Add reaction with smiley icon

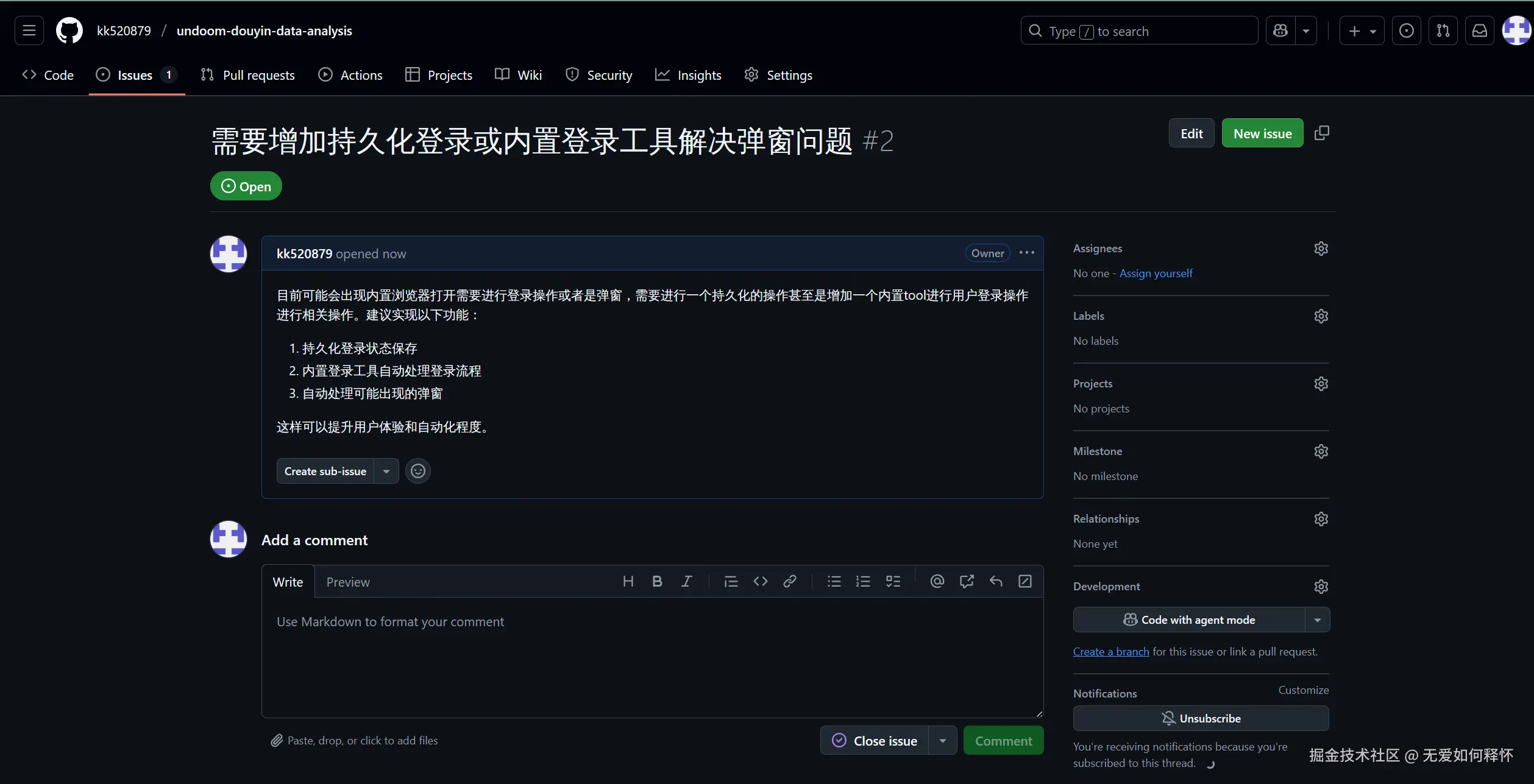pyautogui.click(x=418, y=471)
